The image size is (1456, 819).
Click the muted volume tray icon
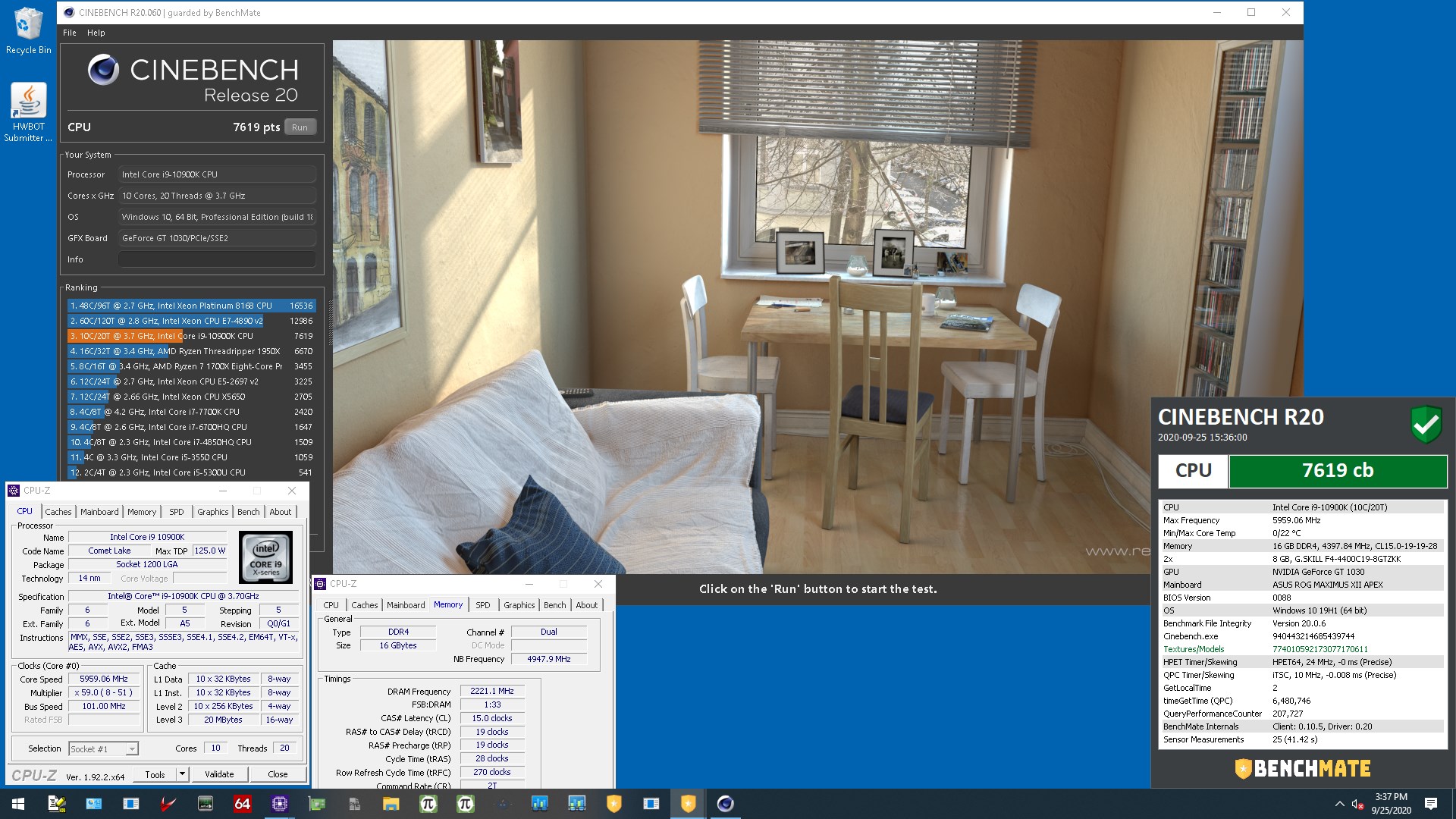1357,804
